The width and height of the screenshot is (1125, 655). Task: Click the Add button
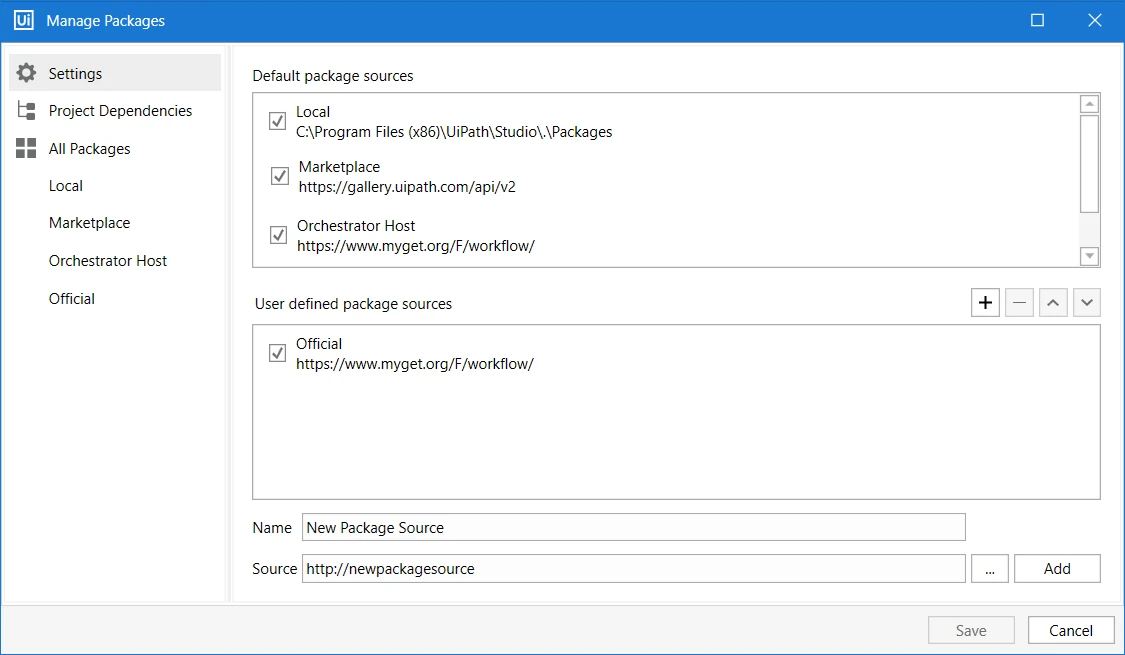click(x=1057, y=568)
